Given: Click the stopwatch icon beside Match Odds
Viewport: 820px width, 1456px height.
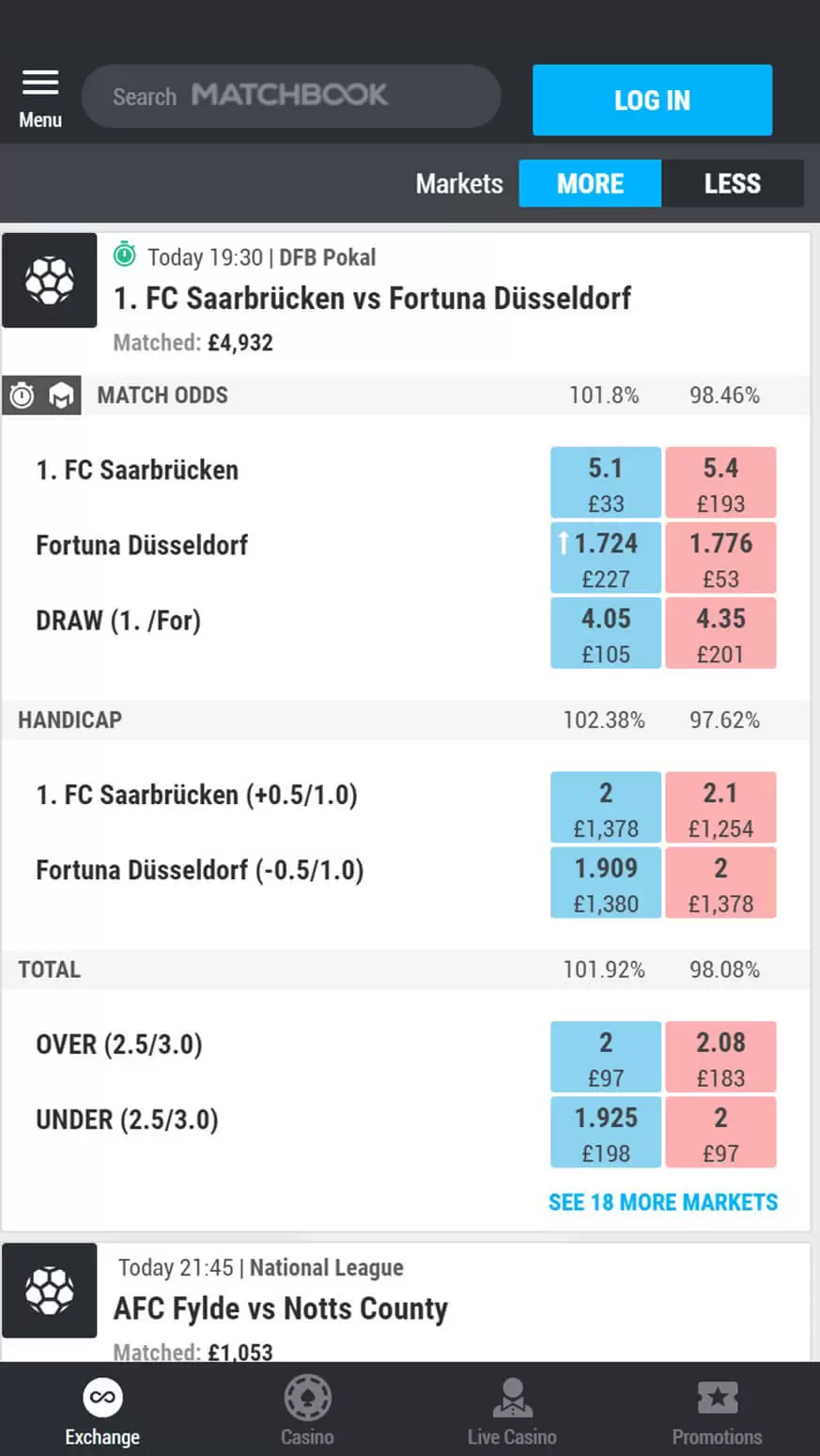Looking at the screenshot, I should click(22, 396).
